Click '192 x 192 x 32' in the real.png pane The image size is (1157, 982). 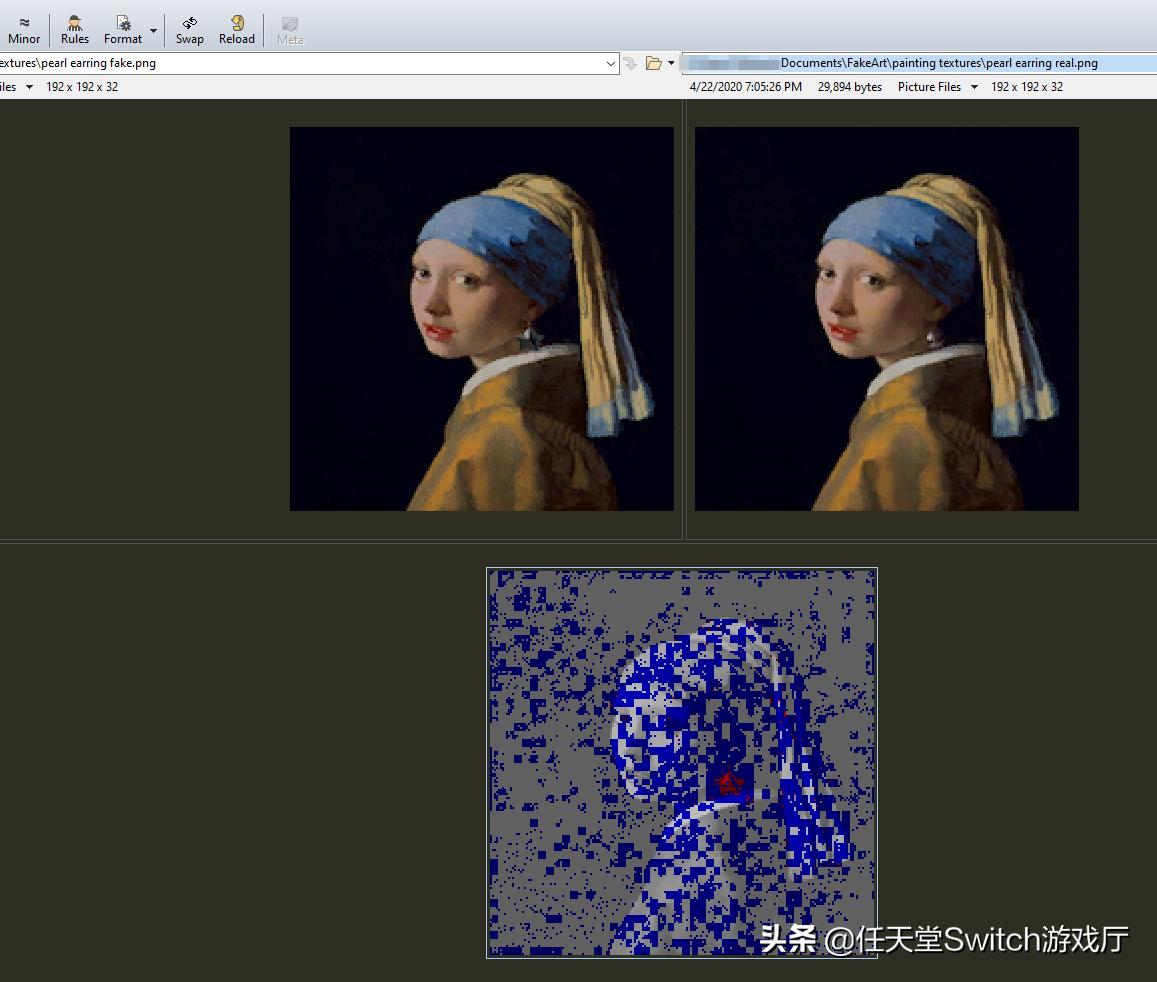pos(1027,87)
